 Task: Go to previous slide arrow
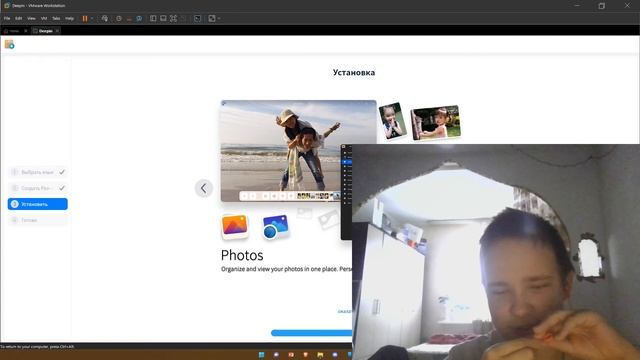point(204,188)
